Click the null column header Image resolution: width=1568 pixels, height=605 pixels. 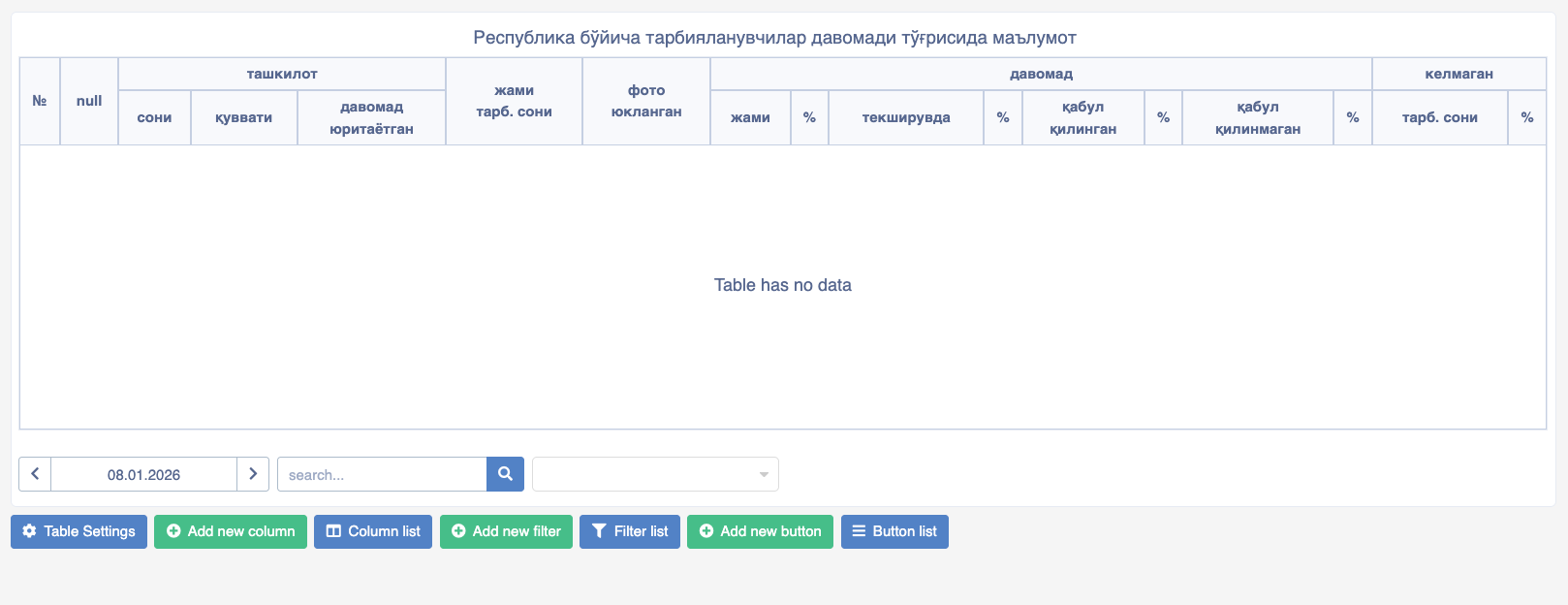[89, 101]
